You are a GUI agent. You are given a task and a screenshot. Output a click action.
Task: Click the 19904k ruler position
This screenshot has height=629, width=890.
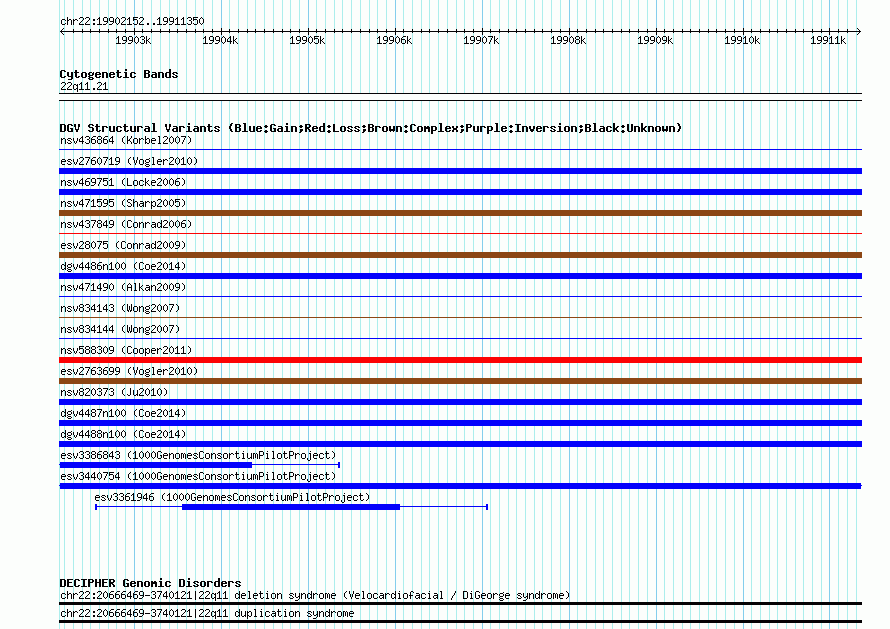[220, 40]
